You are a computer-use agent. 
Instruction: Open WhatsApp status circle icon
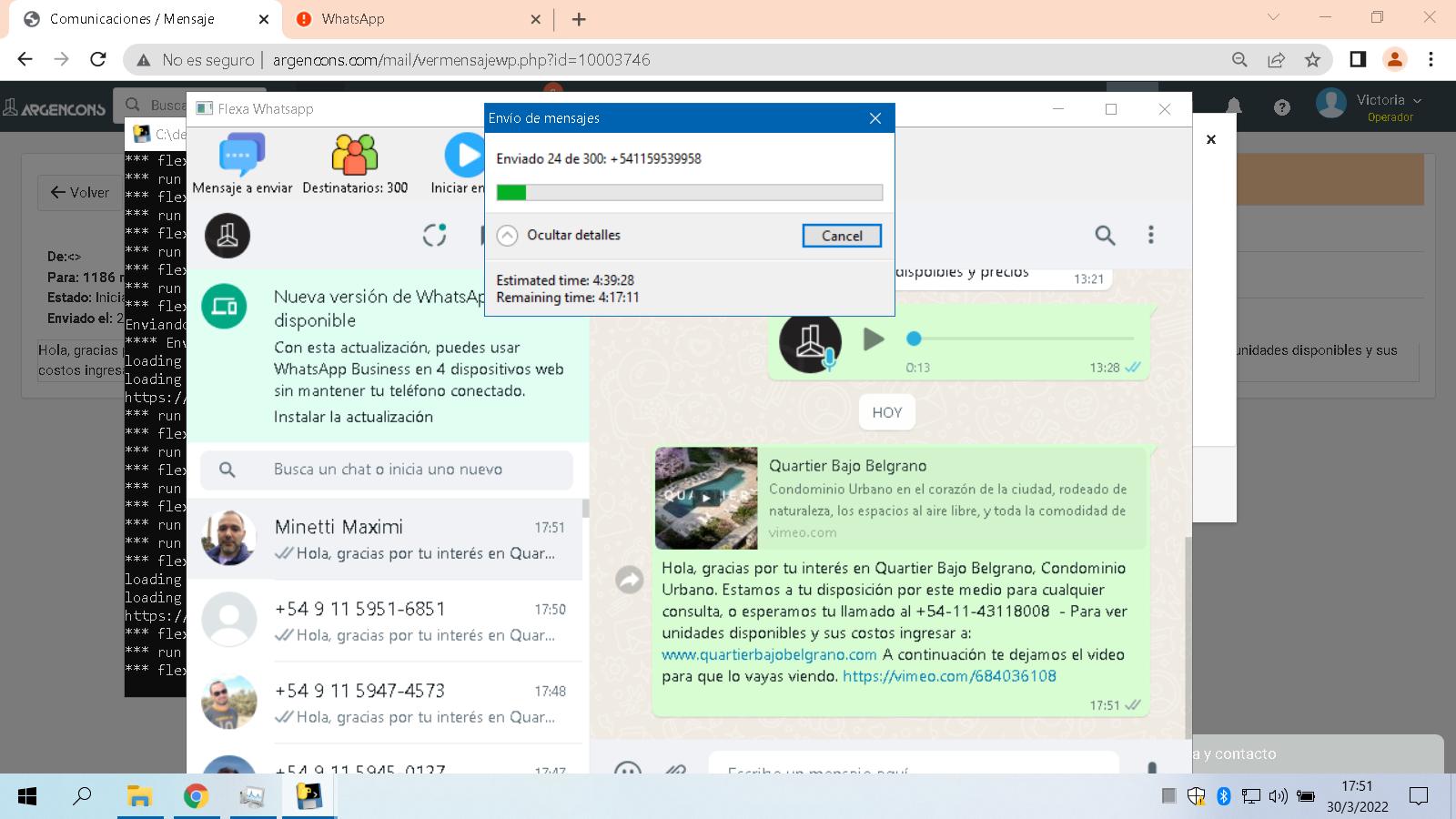pos(435,235)
